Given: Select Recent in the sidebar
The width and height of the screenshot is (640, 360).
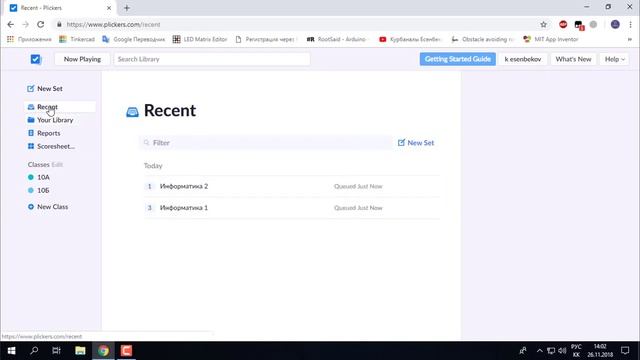Looking at the screenshot, I should click(60, 107).
